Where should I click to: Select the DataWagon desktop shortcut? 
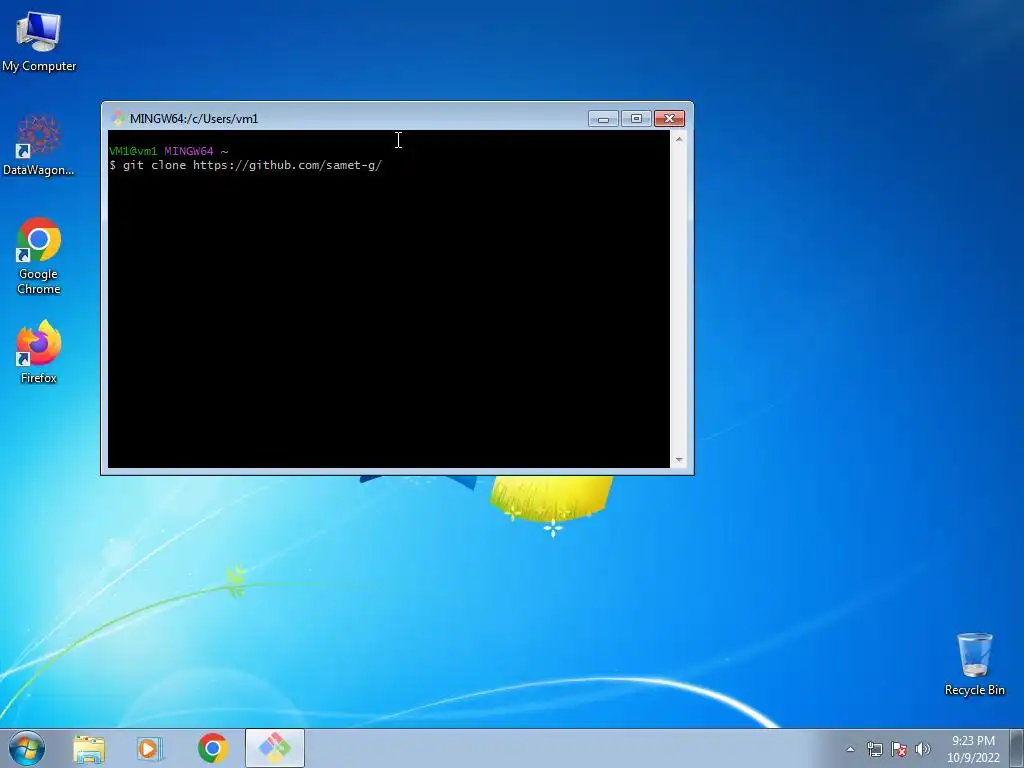point(39,145)
